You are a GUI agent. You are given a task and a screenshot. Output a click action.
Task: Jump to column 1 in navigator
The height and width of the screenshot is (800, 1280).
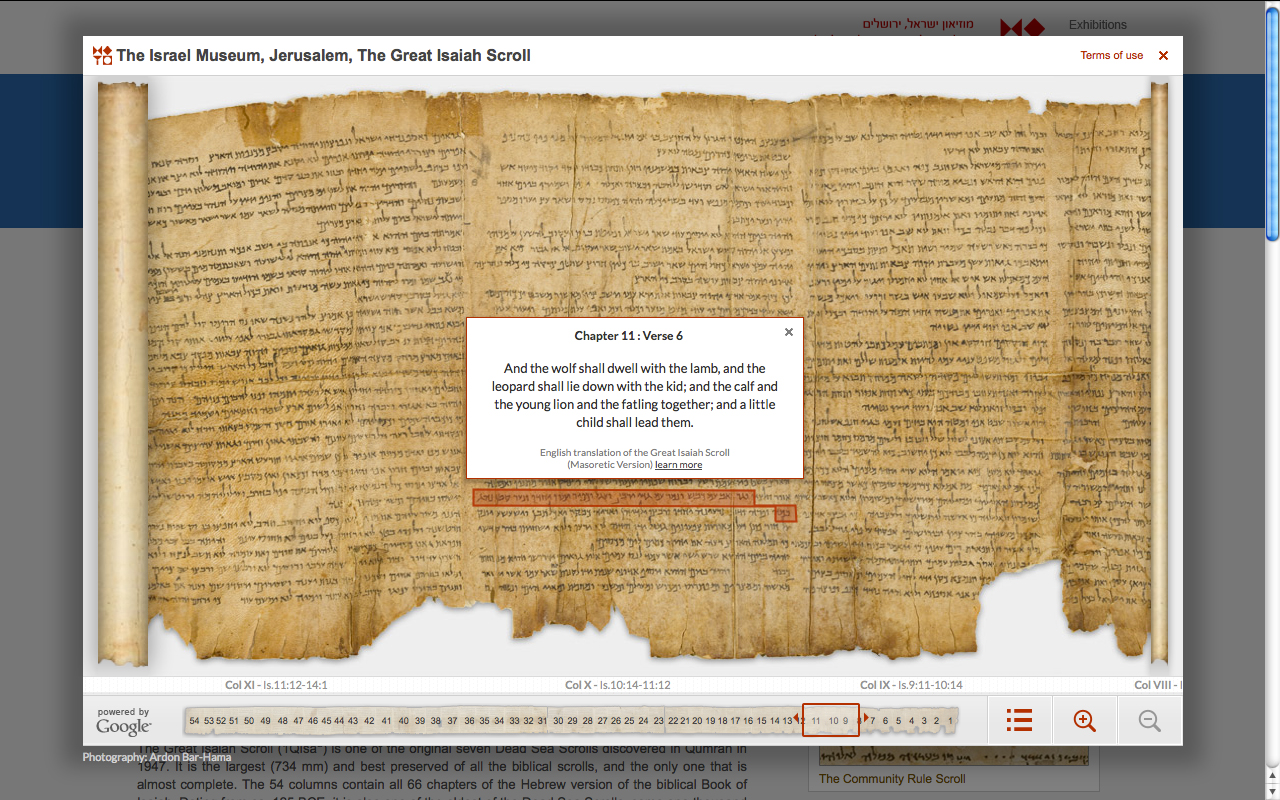click(949, 721)
